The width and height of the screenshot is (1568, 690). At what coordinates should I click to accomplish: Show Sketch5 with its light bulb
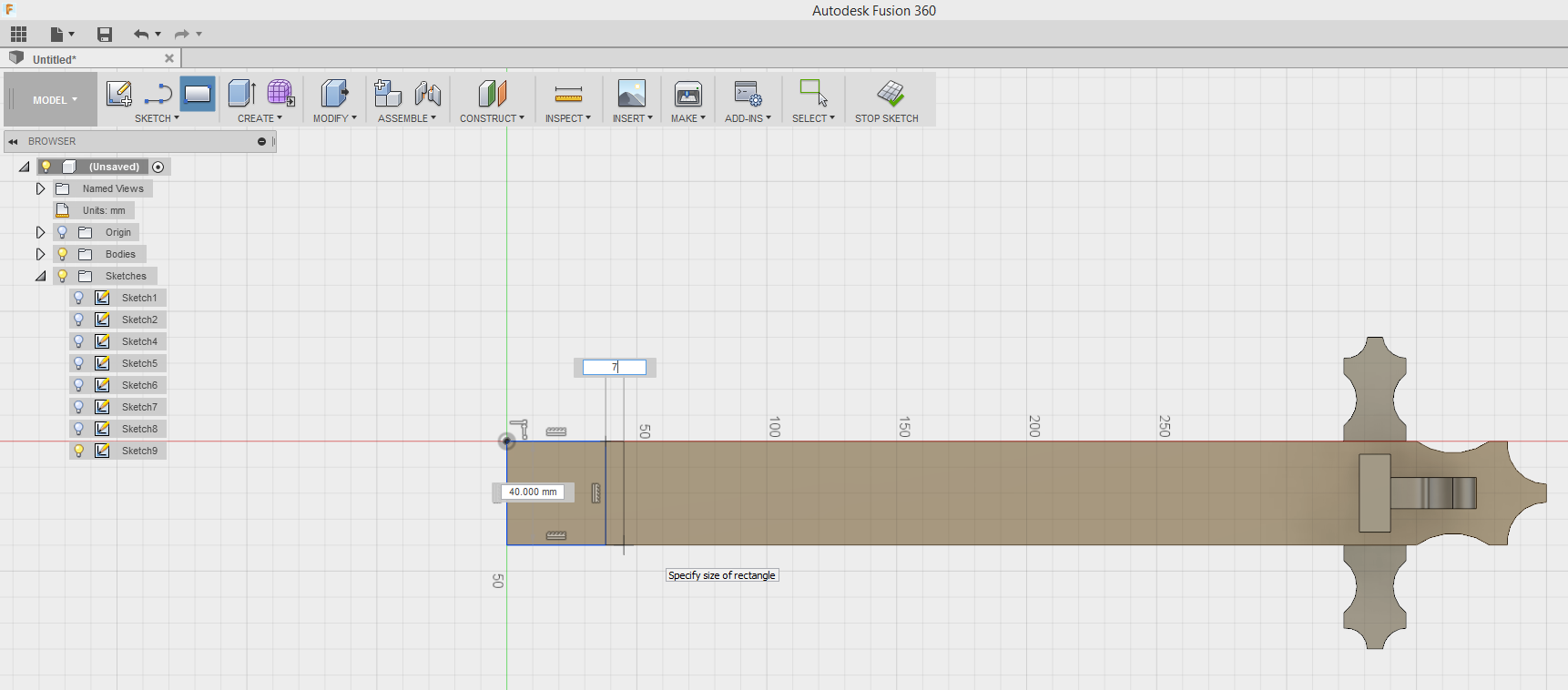(79, 363)
